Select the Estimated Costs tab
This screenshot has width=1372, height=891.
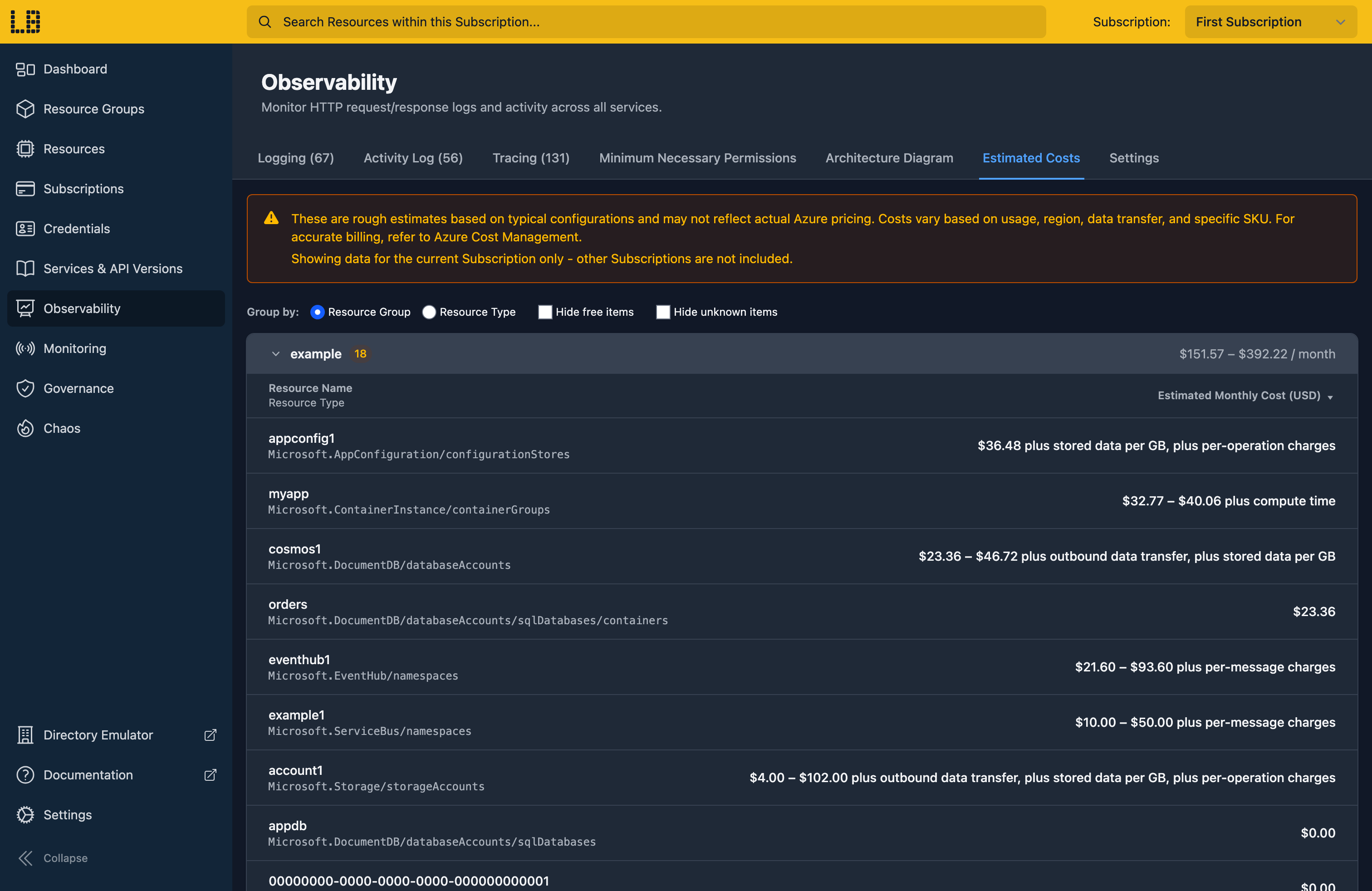1031,158
